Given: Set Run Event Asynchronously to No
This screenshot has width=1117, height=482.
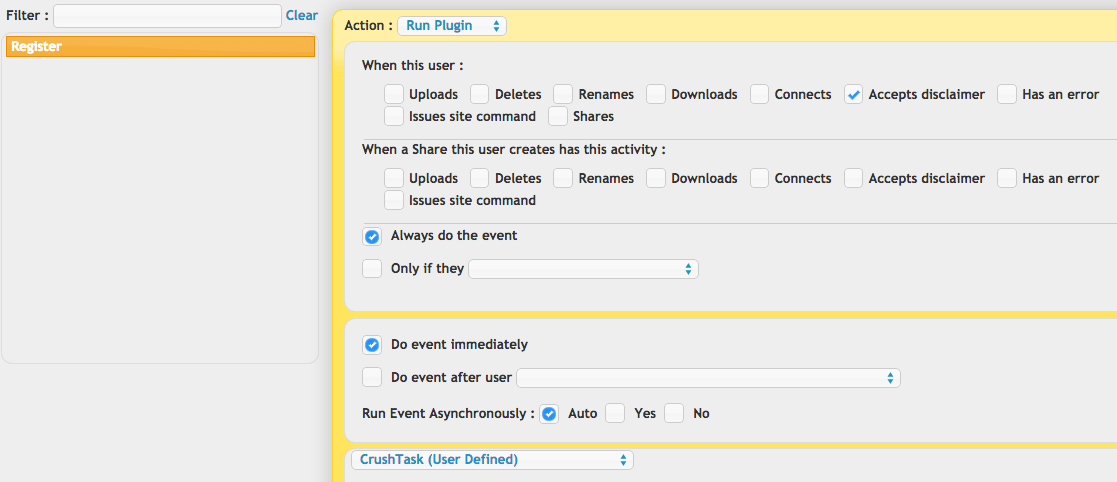Looking at the screenshot, I should [674, 414].
